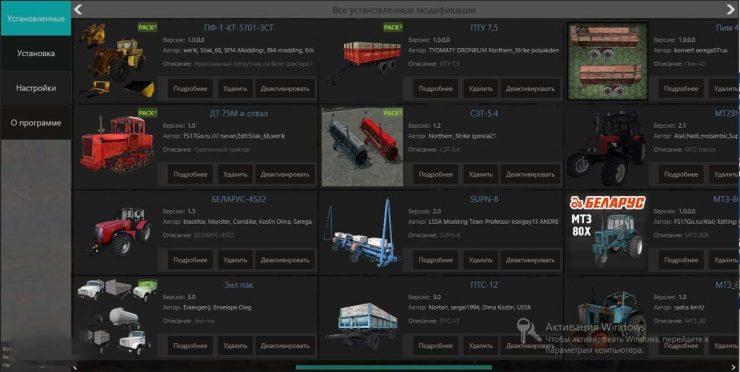Screen dimensions: 740x372
Task: Open the О программе page
Action: pyautogui.click(x=36, y=123)
